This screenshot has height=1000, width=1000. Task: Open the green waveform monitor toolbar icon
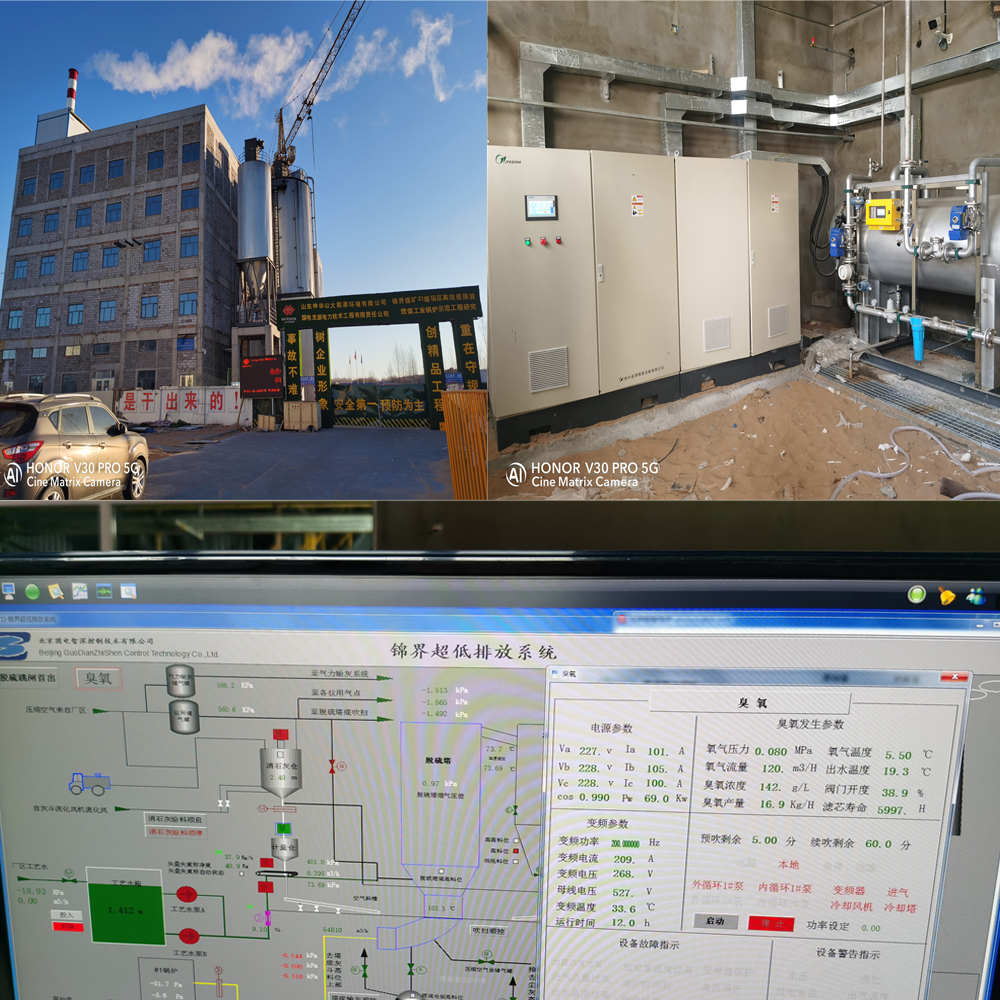pos(104,591)
